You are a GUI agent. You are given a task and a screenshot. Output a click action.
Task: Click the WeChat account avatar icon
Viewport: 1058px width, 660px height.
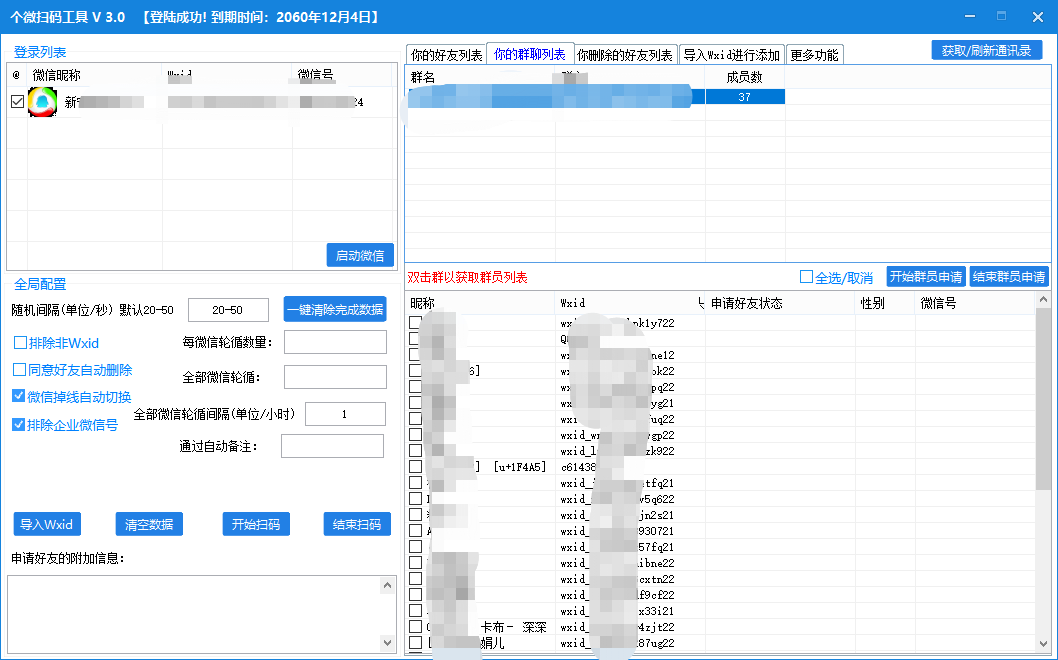(x=42, y=103)
